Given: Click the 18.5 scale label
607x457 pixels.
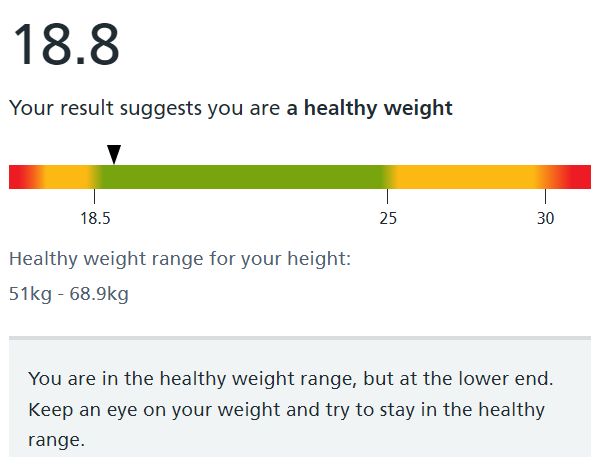Looking at the screenshot, I should [x=95, y=218].
